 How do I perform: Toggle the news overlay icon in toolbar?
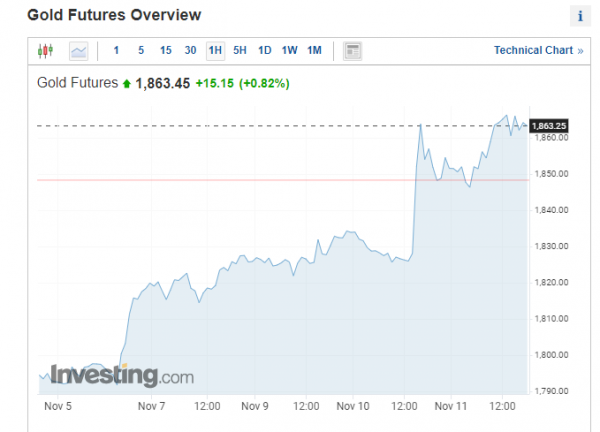point(352,51)
